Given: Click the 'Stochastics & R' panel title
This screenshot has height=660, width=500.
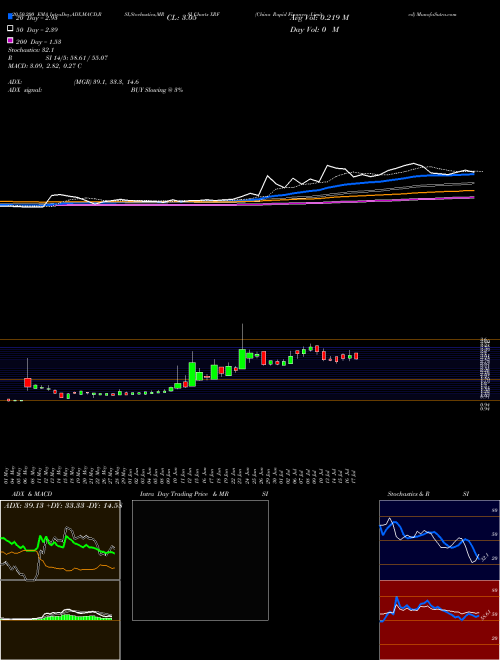Looking at the screenshot, I should (x=409, y=494).
